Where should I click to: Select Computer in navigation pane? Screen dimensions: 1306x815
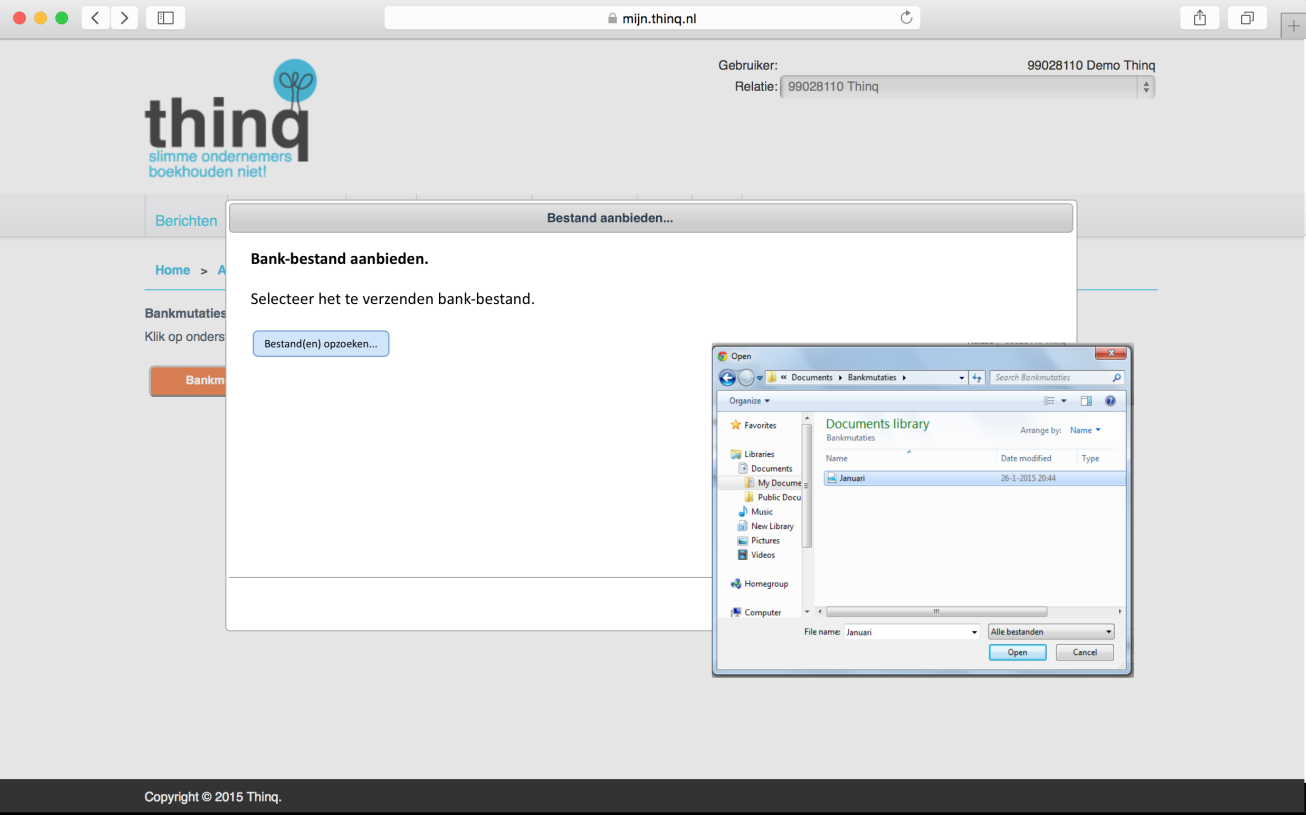point(755,612)
